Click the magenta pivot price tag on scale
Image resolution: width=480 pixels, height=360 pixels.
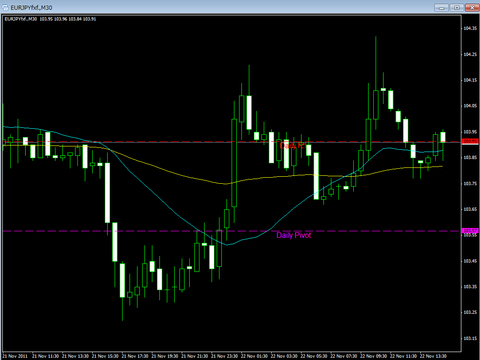[x=470, y=231]
